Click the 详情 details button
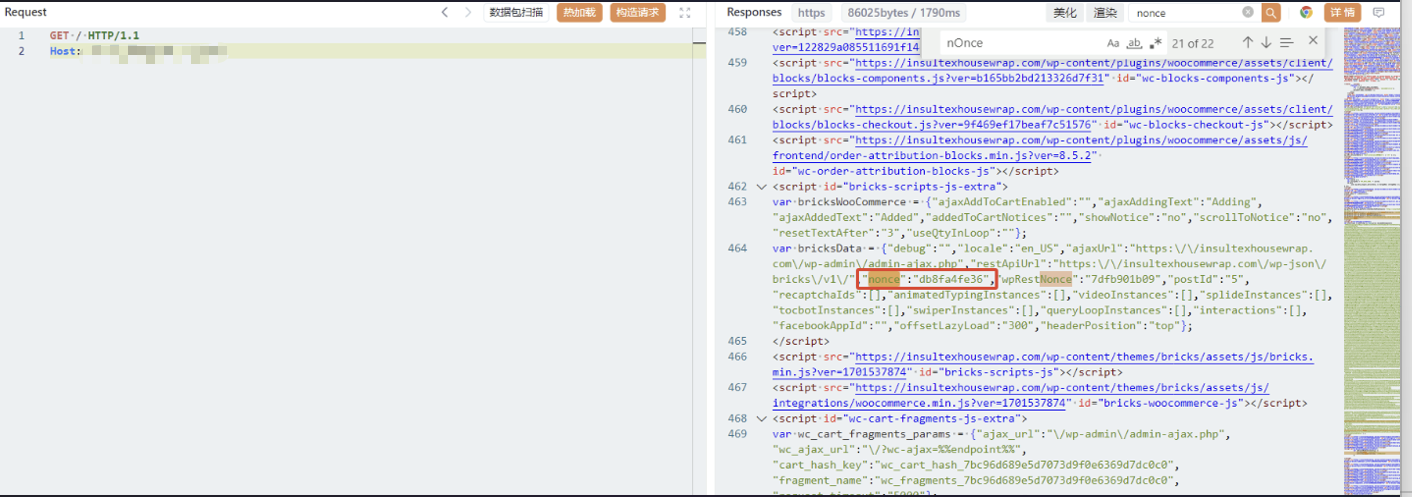Viewport: 1412px width, 497px height. click(x=1343, y=13)
